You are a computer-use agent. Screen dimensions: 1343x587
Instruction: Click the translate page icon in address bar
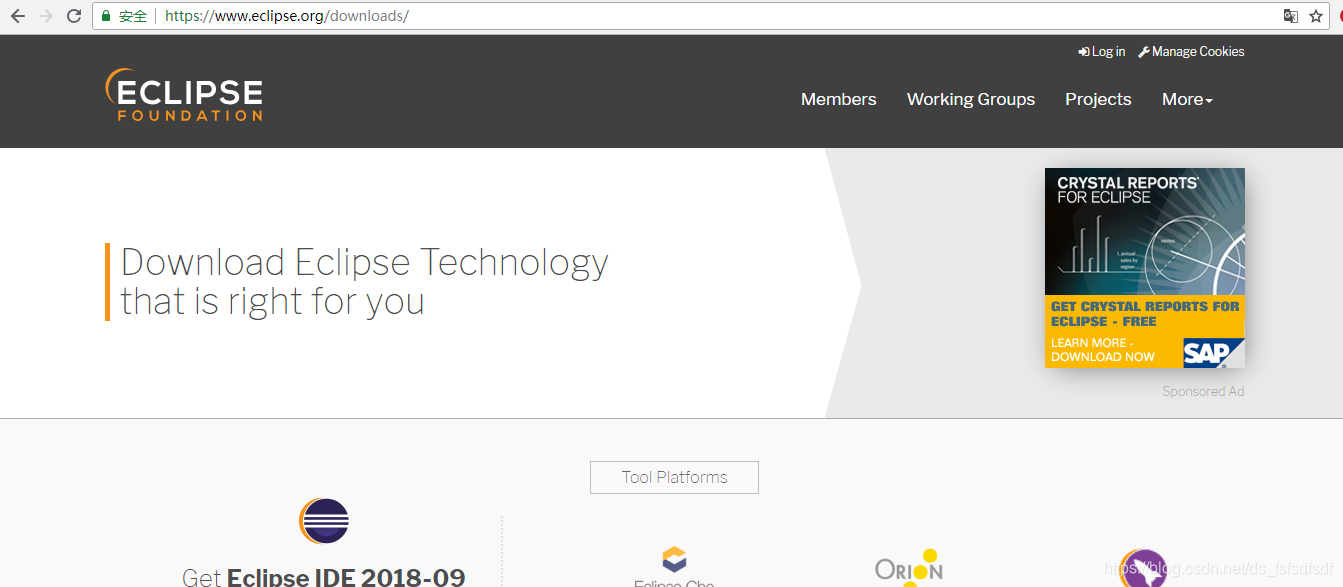tap(1291, 16)
